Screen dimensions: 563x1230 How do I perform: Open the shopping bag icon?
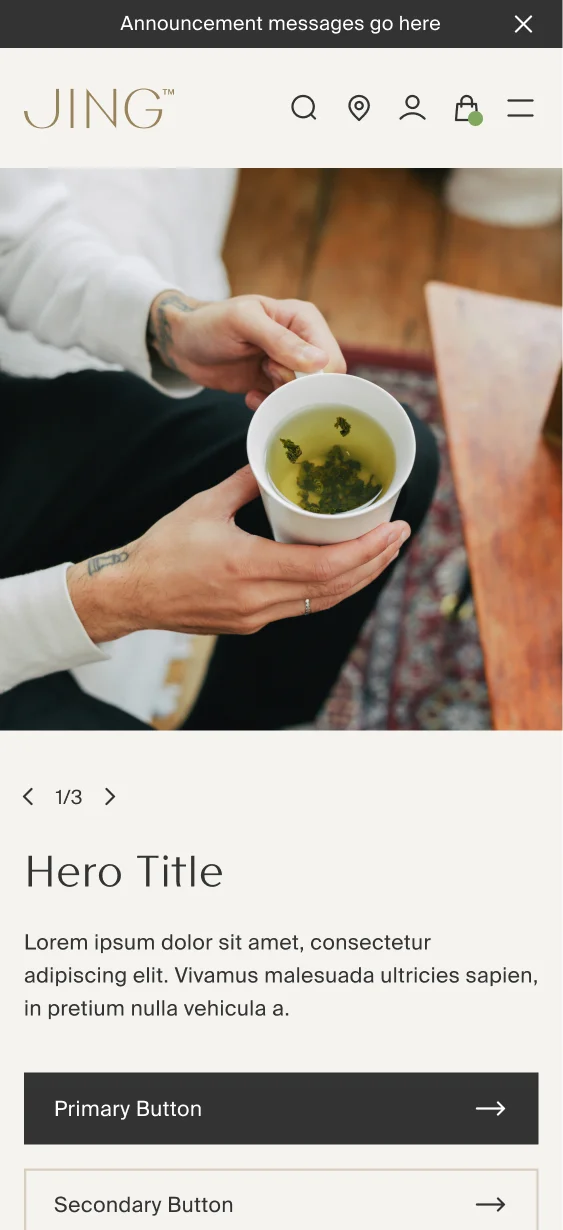[x=466, y=108]
